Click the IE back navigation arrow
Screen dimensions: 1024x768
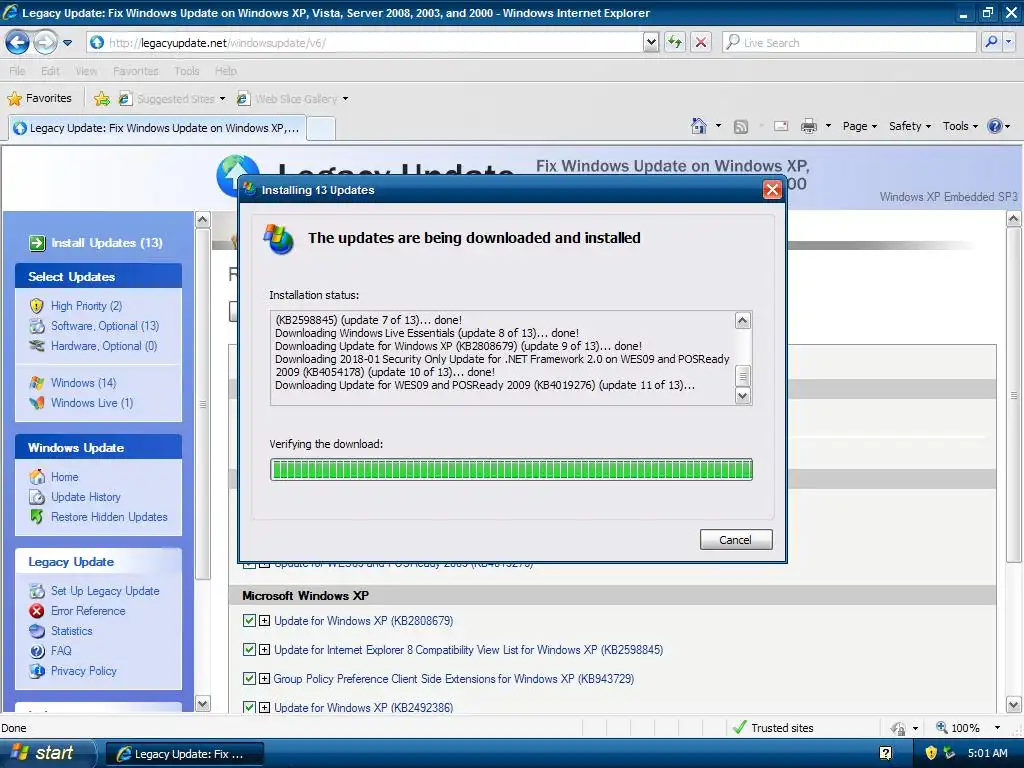point(17,43)
